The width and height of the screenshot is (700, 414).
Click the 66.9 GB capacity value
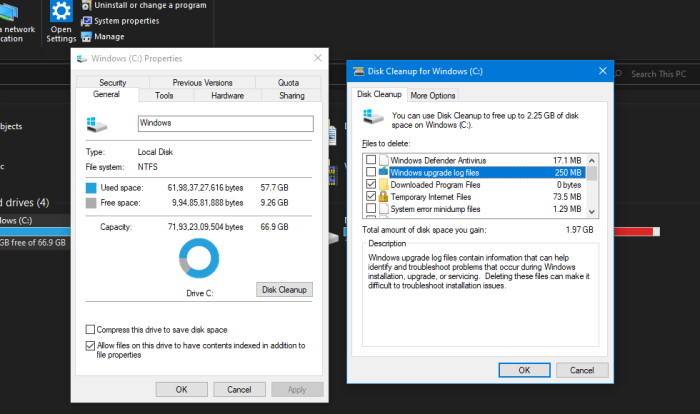275,227
